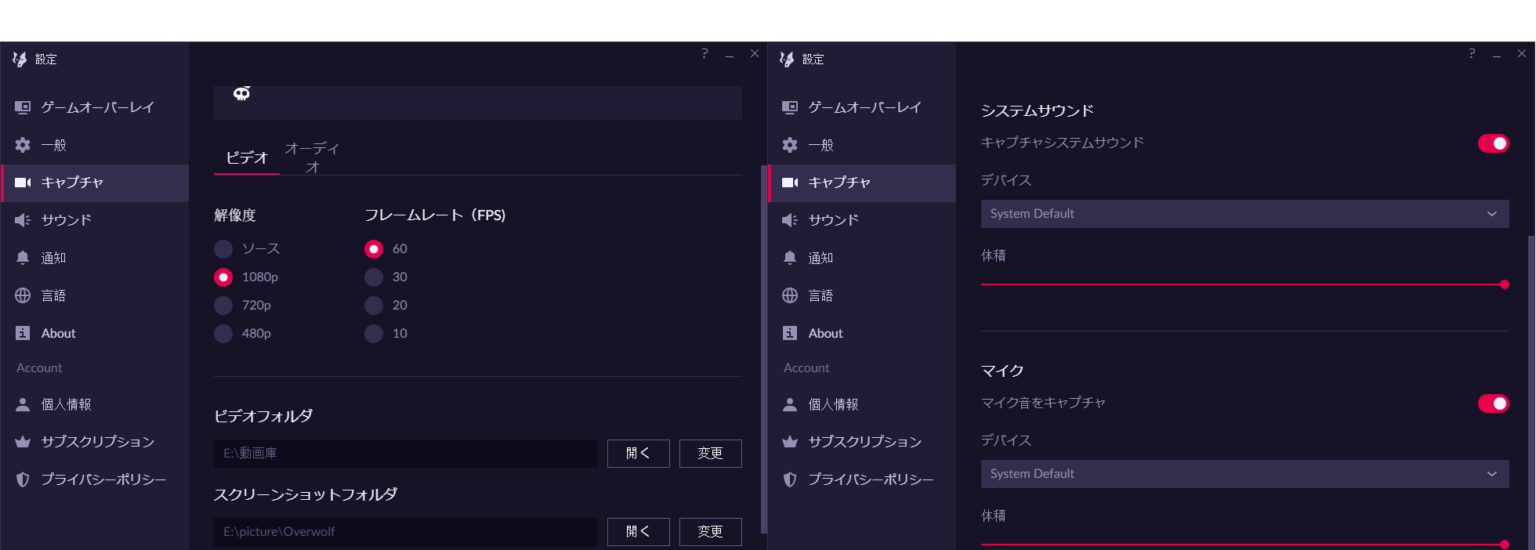The image size is (1536, 550).
Task: Select the 1080p resolution option
Action: click(x=224, y=277)
